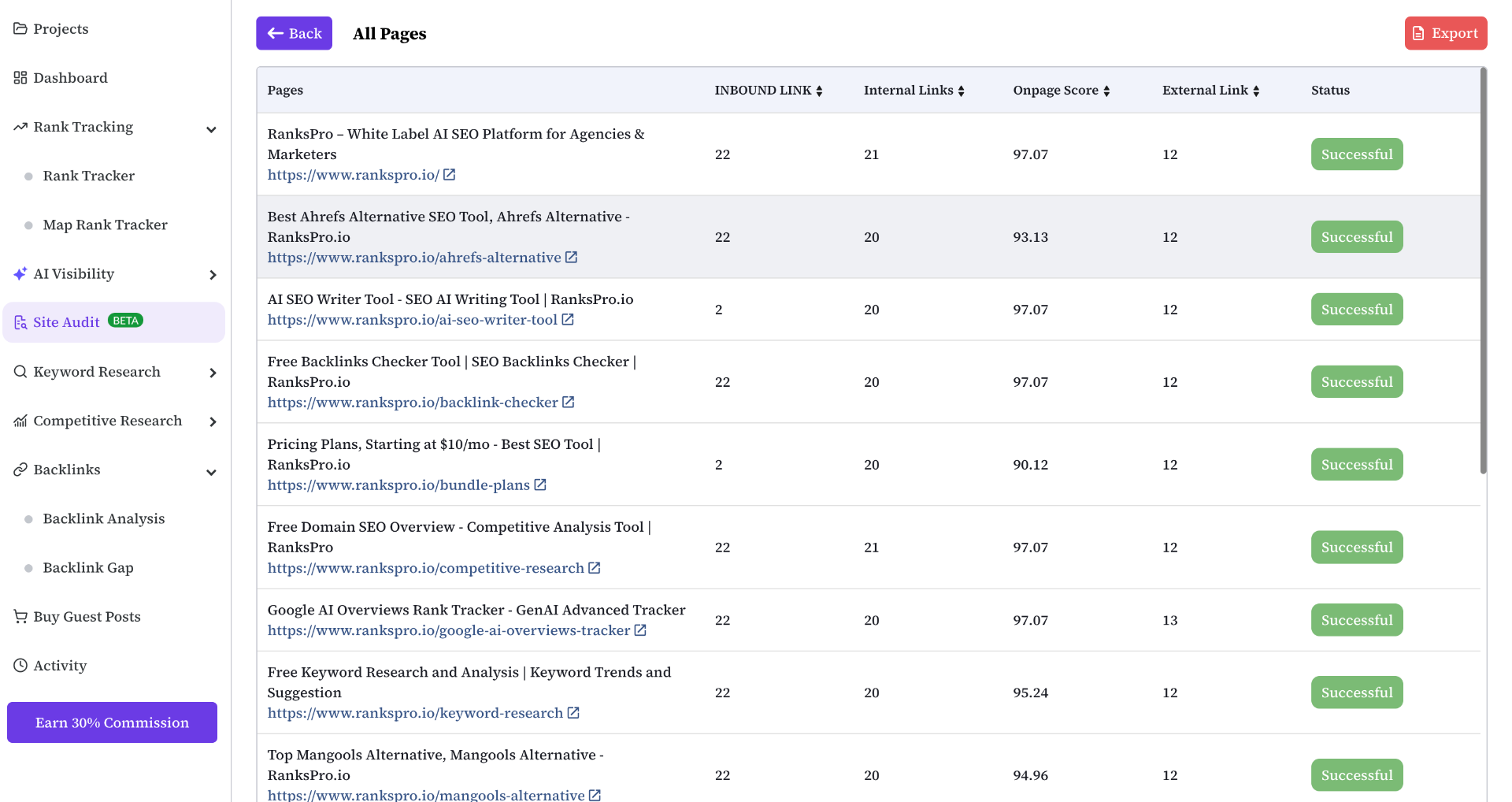The image size is (1512, 802).
Task: Go to the Dashboard menu item
Action: (70, 78)
